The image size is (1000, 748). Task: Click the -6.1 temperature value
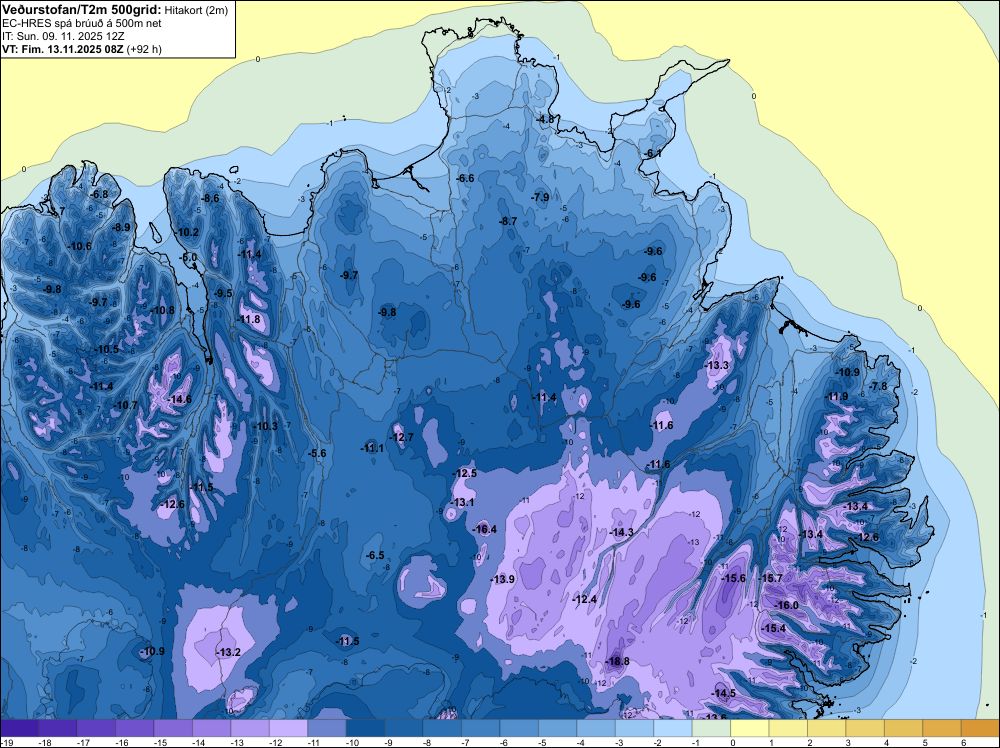(x=651, y=153)
